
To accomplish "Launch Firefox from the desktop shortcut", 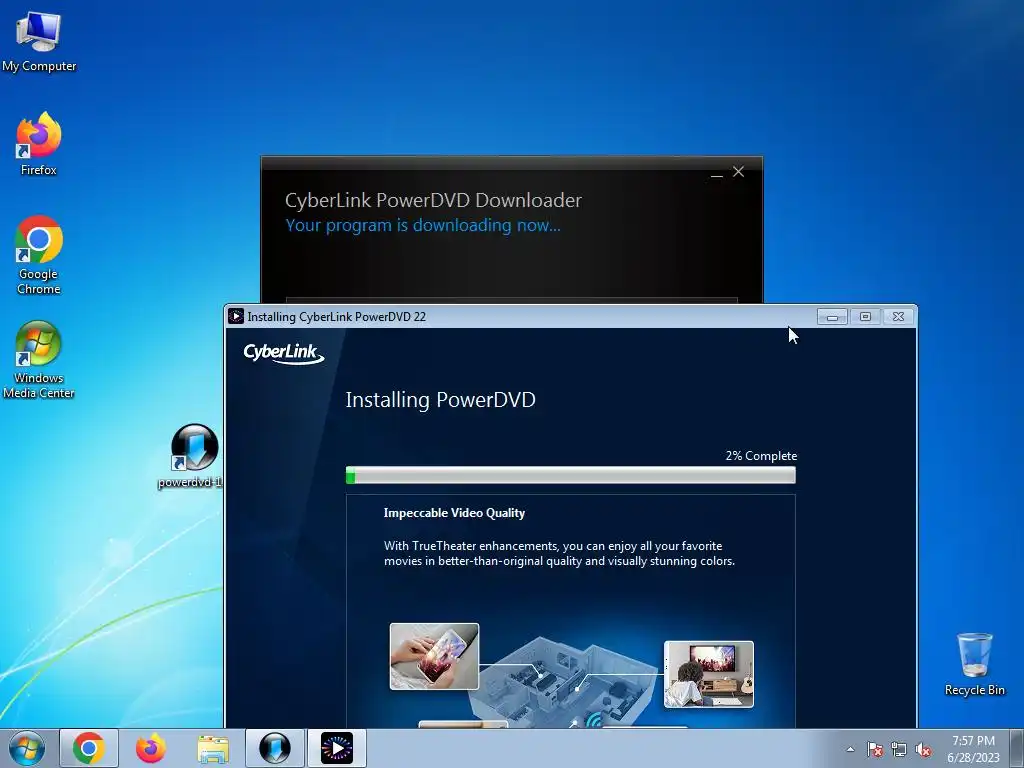I will pyautogui.click(x=39, y=144).
